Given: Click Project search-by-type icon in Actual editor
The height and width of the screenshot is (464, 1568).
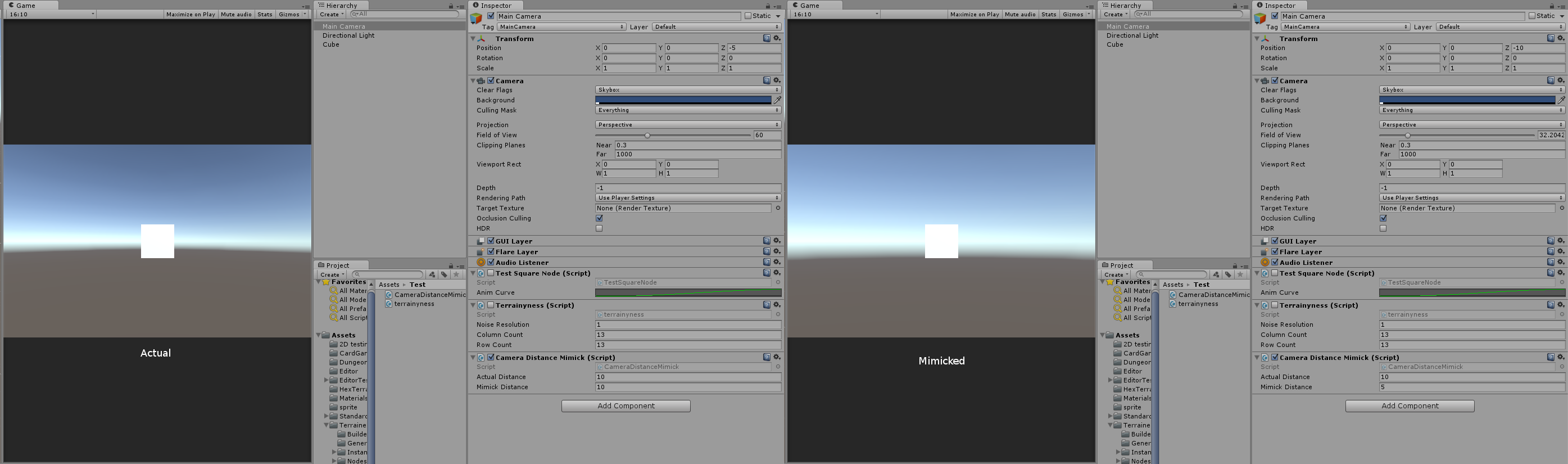Looking at the screenshot, I should [432, 274].
